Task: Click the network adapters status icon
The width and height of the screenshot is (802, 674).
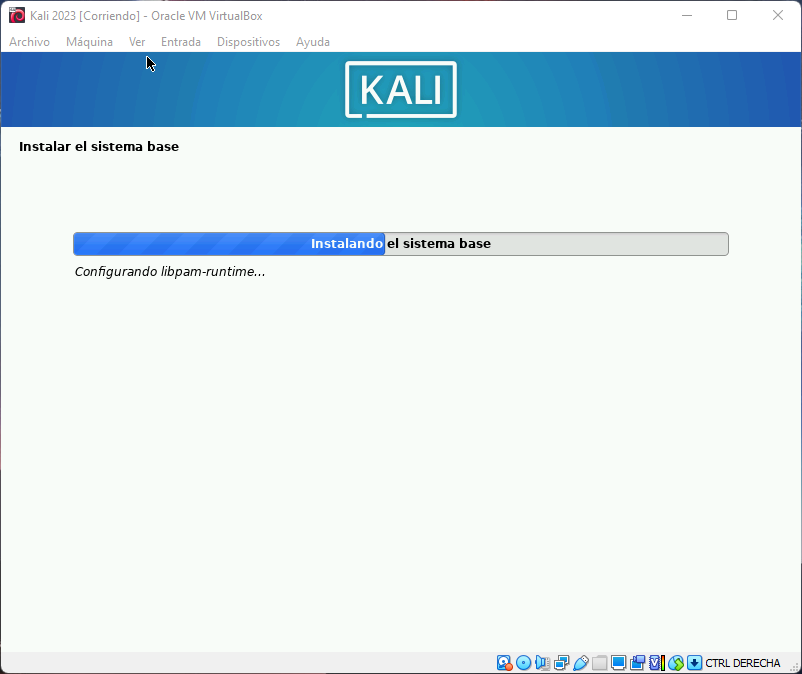Action: point(561,663)
